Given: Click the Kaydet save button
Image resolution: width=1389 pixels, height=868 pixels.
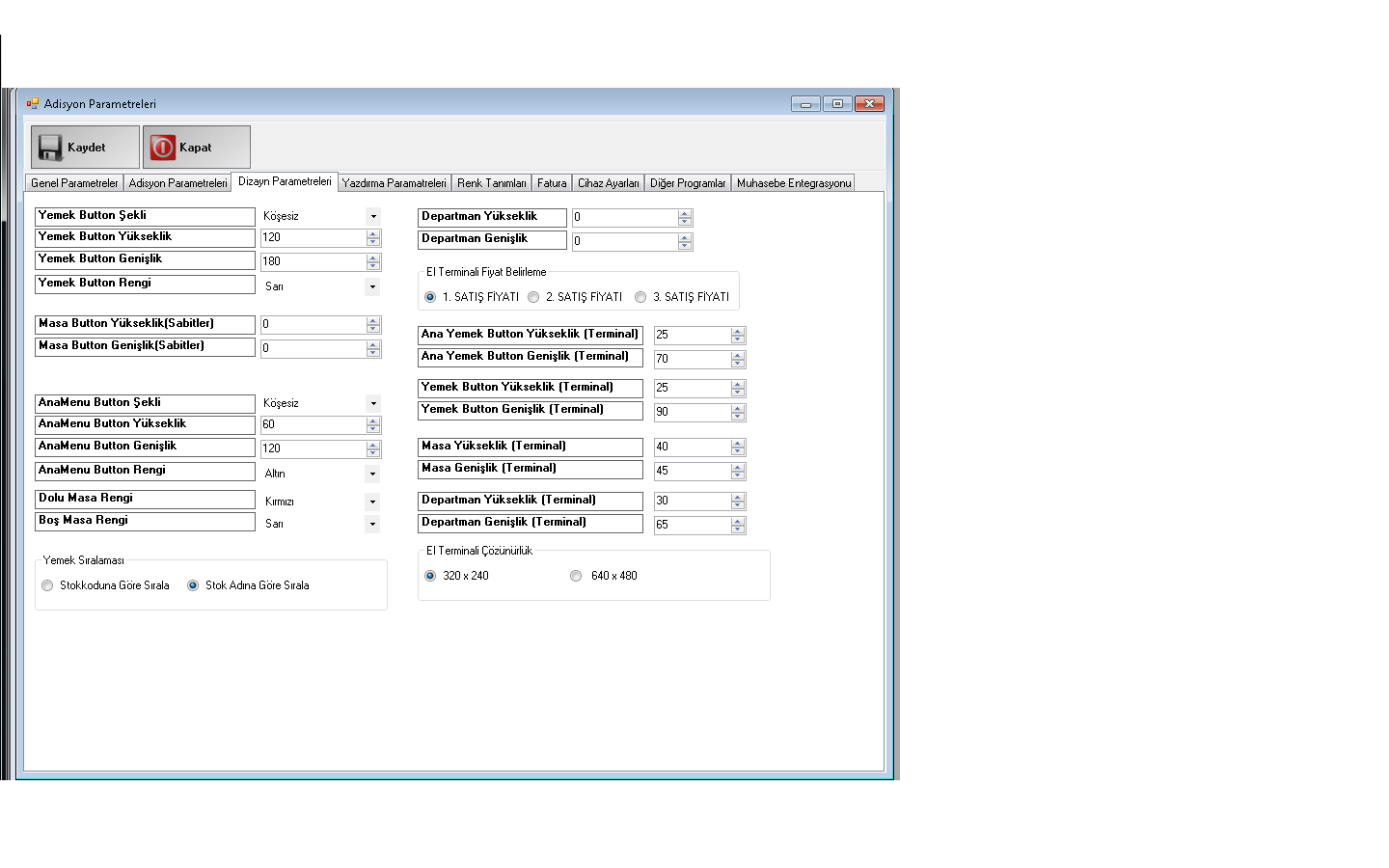Looking at the screenshot, I should (85, 147).
